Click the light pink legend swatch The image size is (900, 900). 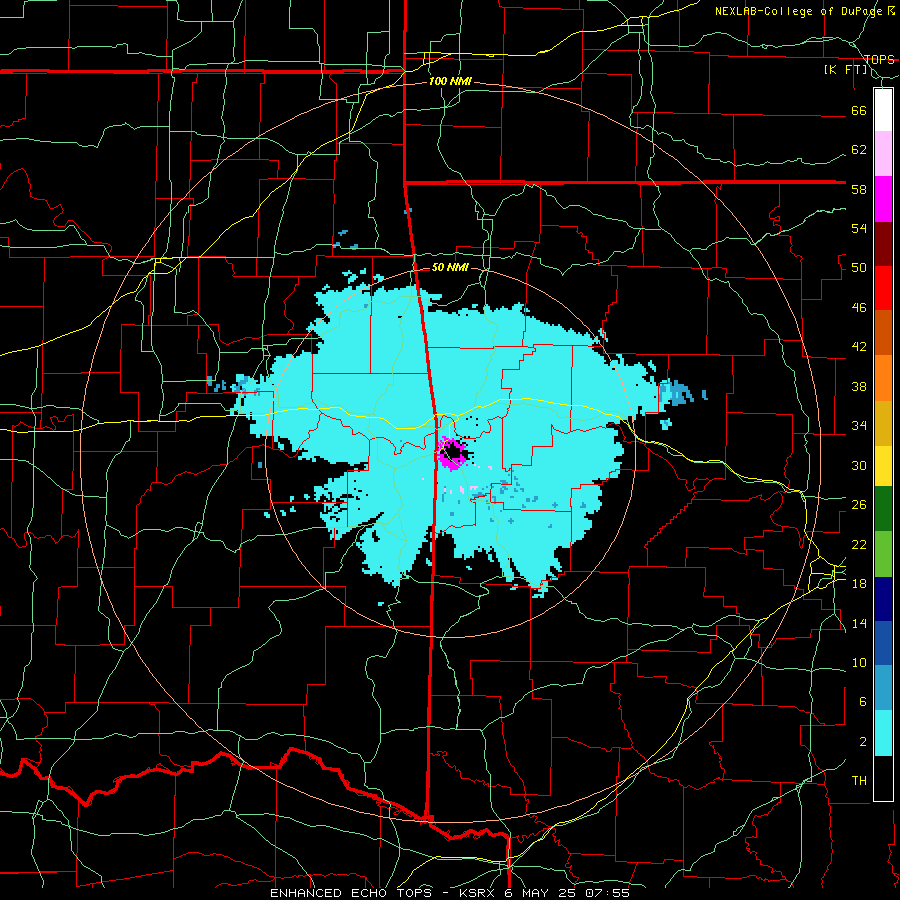883,153
